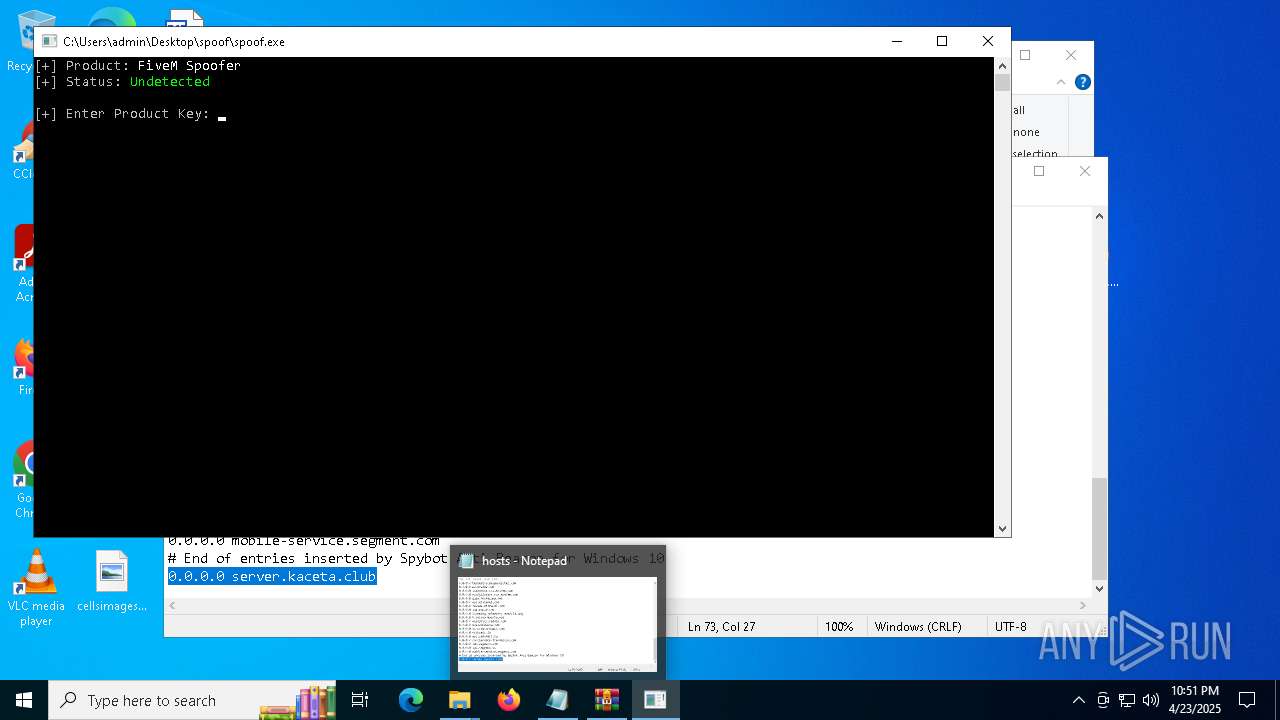Launch Firefox from the taskbar
The width and height of the screenshot is (1280, 720).
point(509,700)
